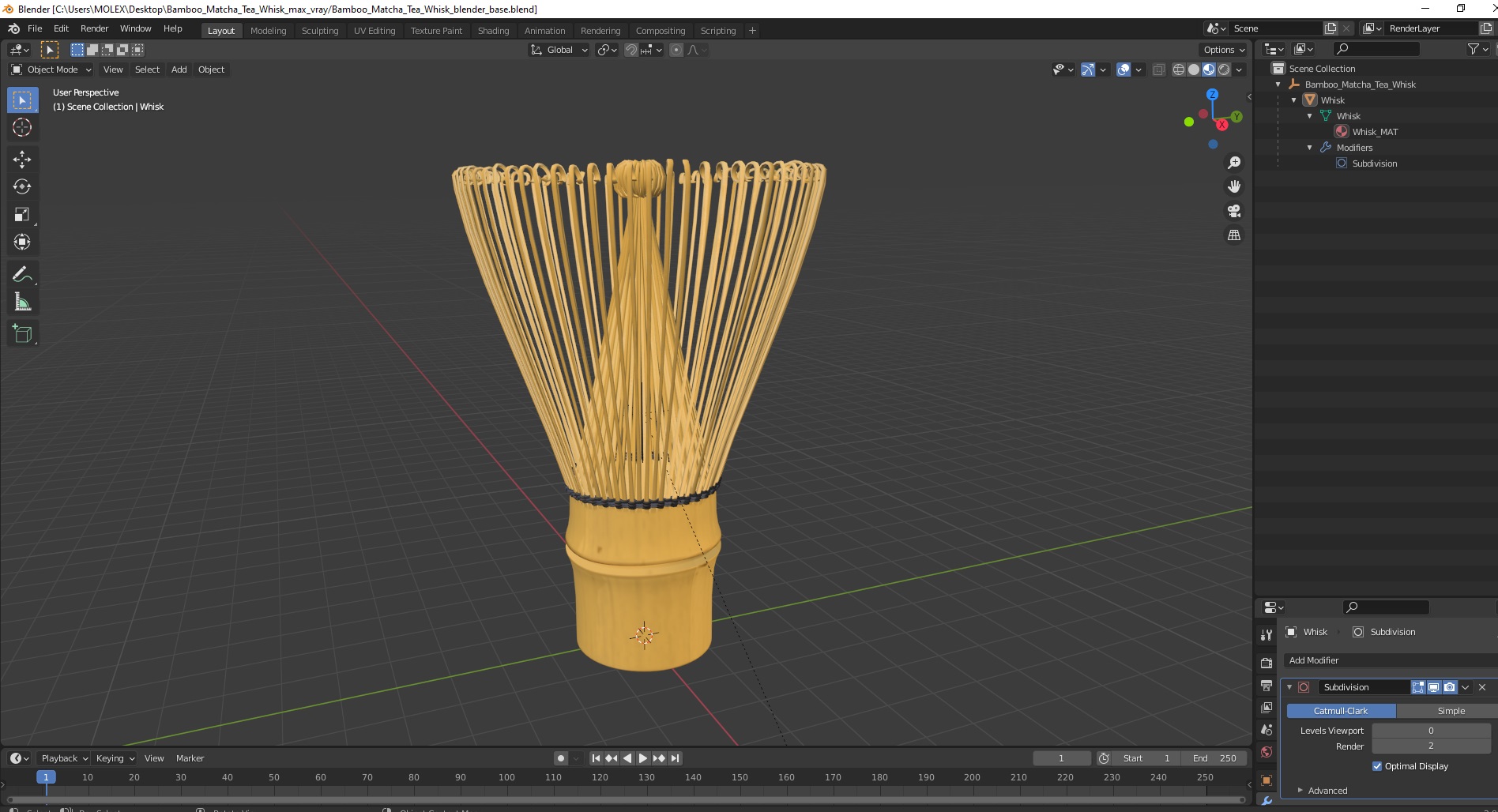The width and height of the screenshot is (1498, 812).
Task: Enable rendered viewport shading
Action: point(1224,70)
